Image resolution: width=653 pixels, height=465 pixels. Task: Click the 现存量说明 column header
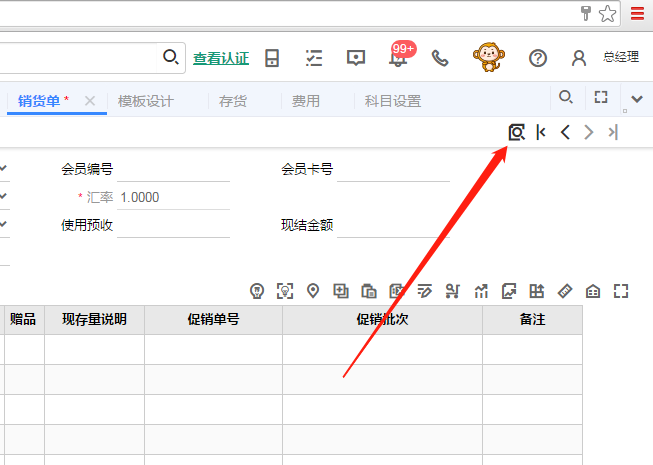point(95,320)
